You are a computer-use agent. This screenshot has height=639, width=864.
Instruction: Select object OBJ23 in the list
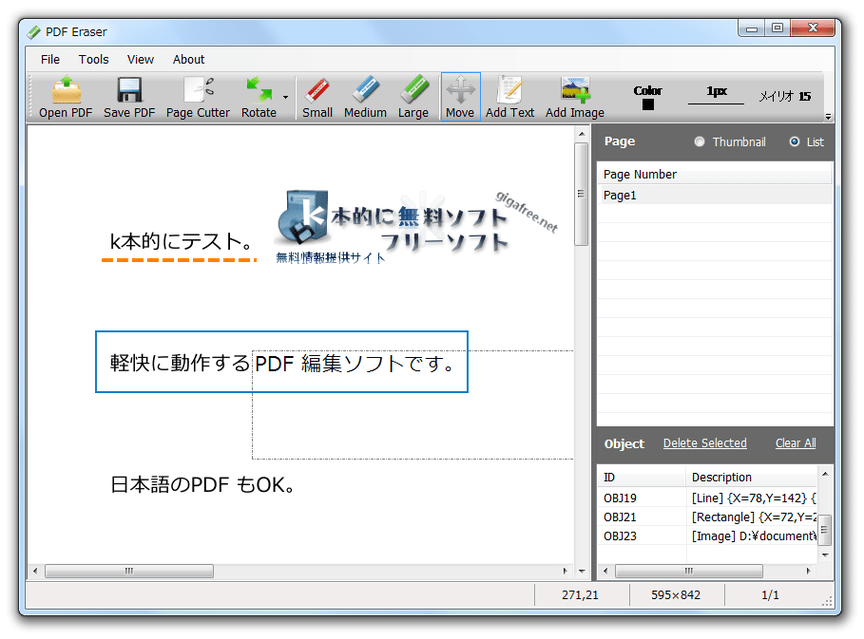coord(620,536)
